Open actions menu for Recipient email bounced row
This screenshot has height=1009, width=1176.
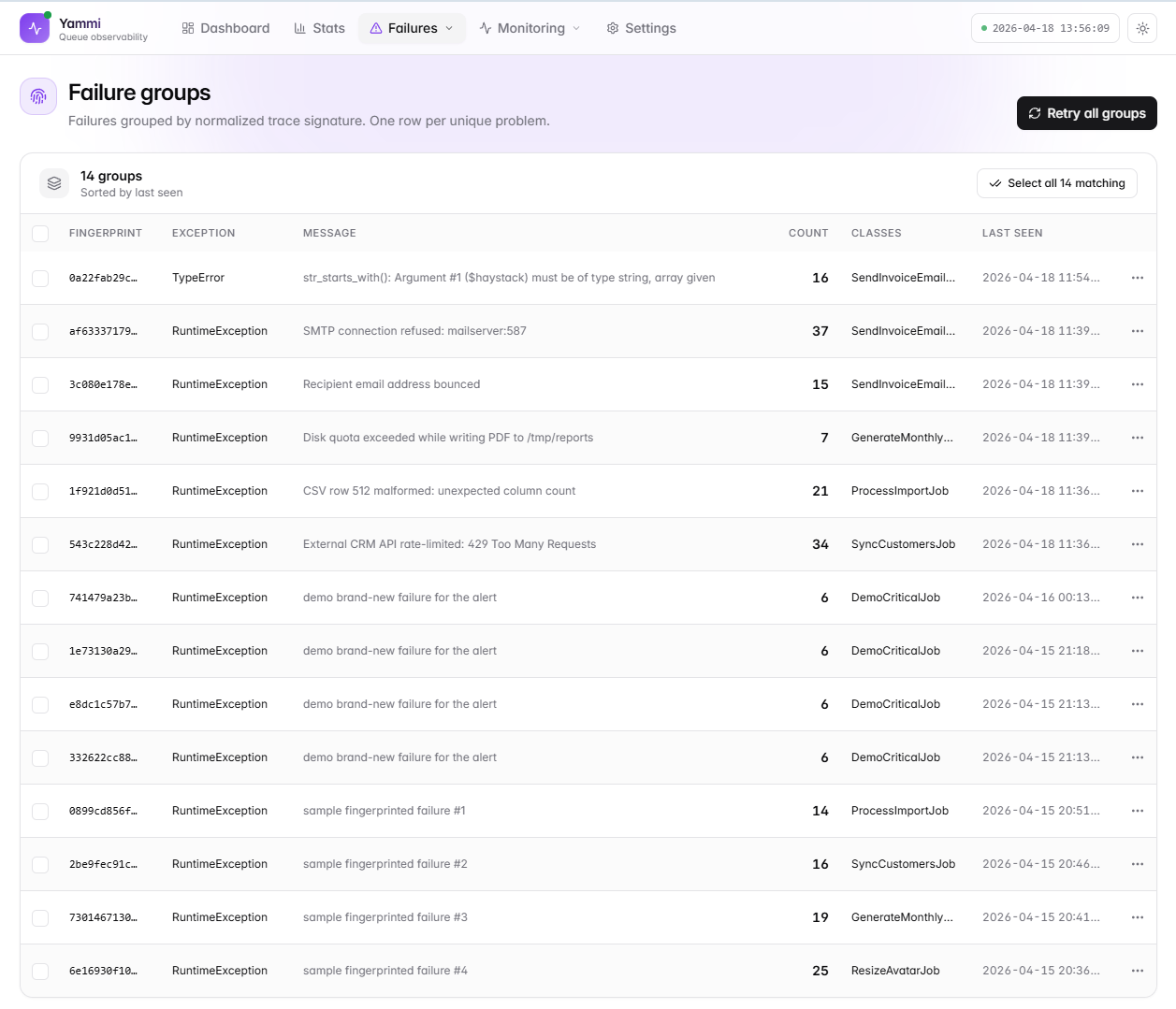point(1138,384)
